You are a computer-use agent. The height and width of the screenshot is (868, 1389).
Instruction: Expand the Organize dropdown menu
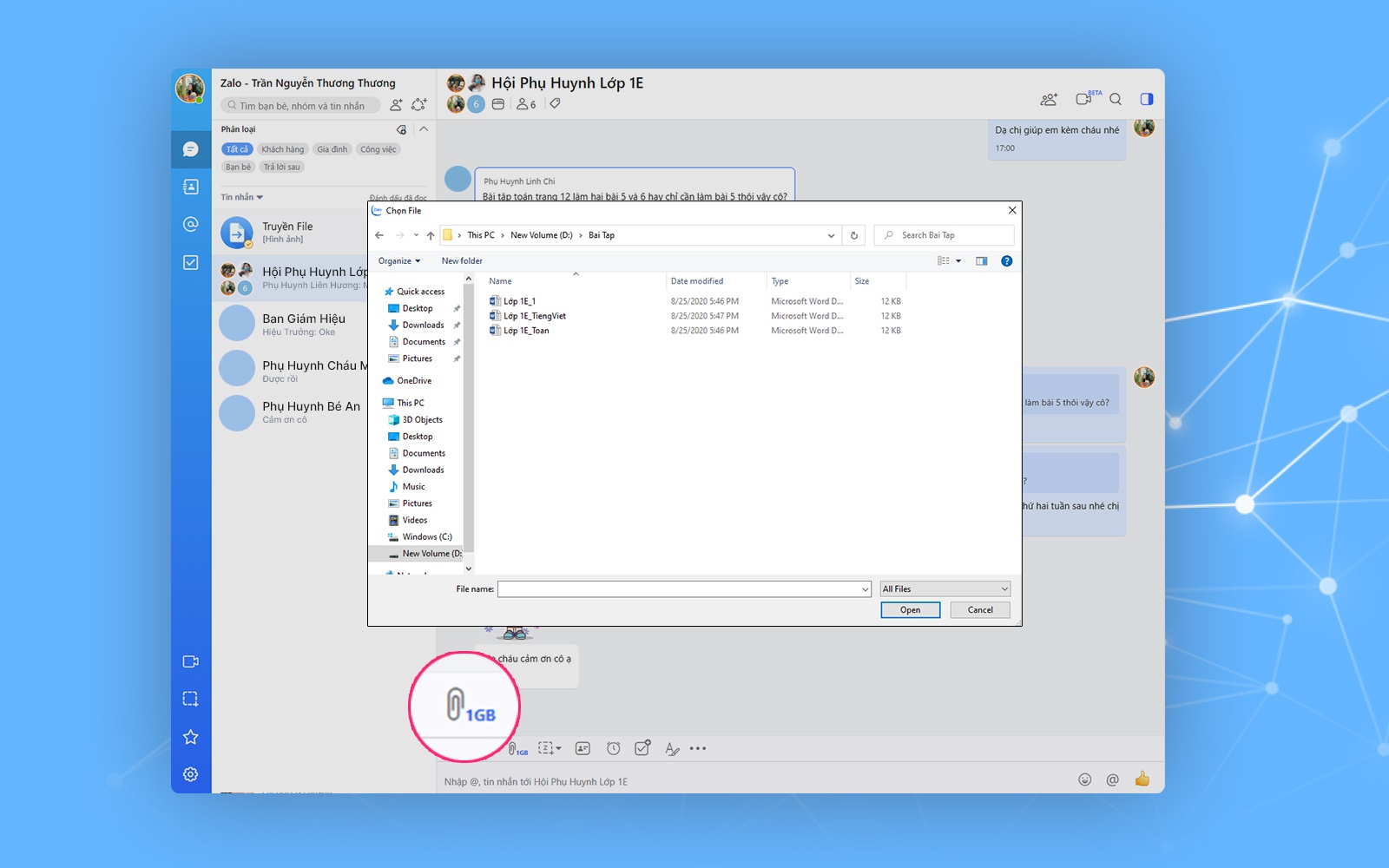(398, 261)
